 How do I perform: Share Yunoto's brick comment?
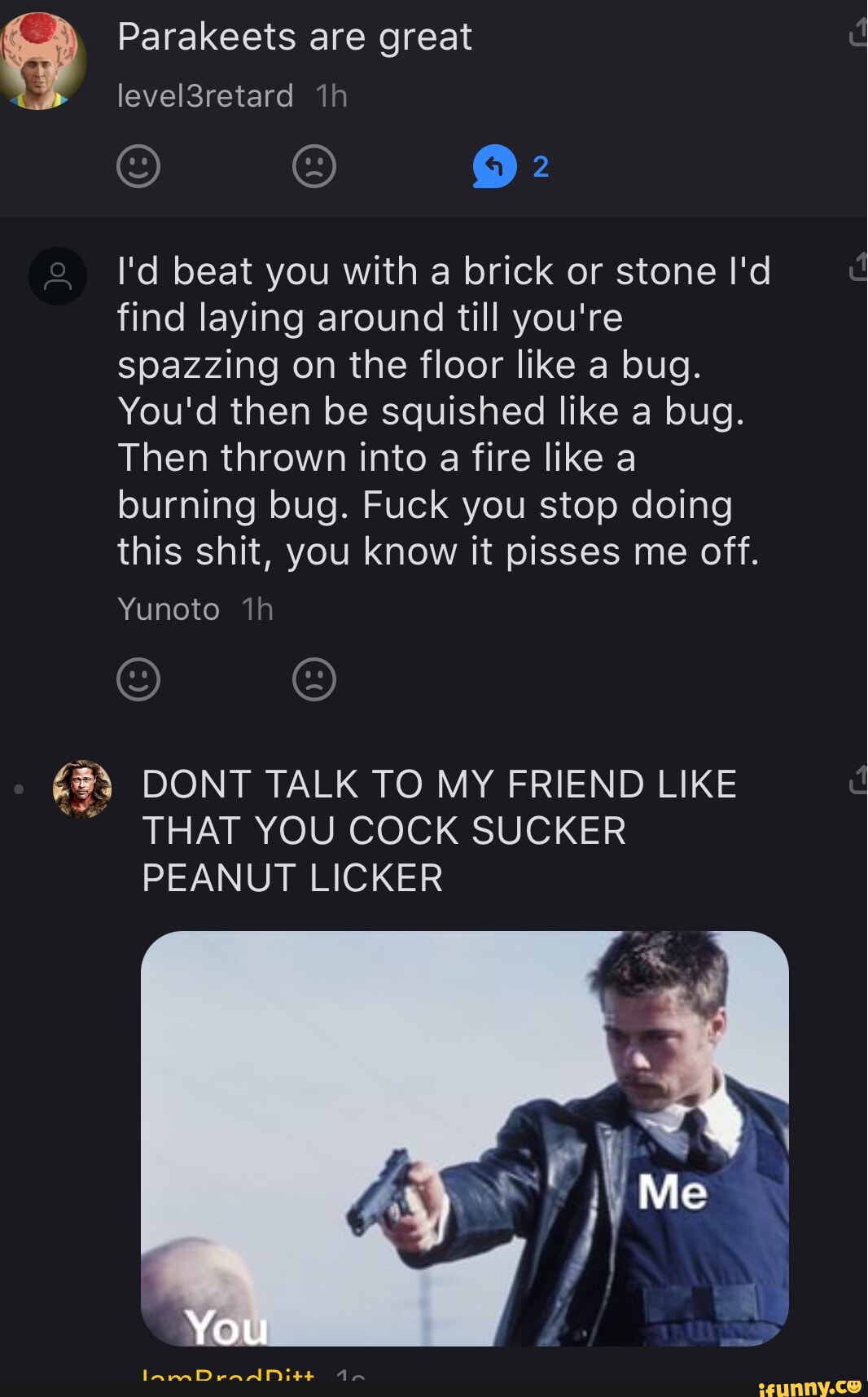858,267
